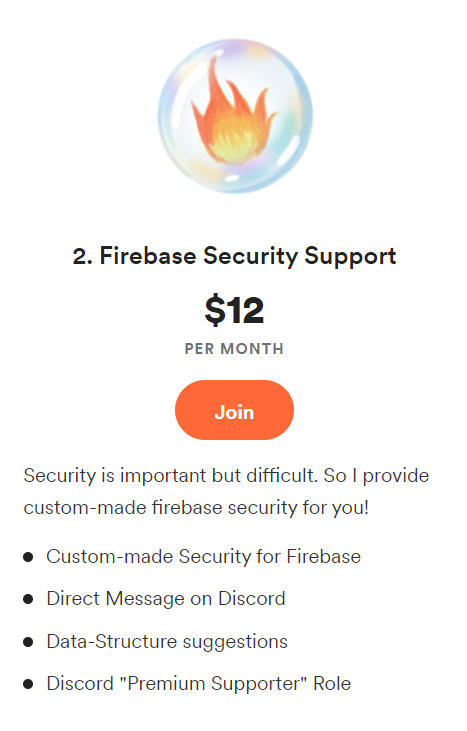Screen dimensions: 467x731
Task: Click the fire bubble tier image
Action: pyautogui.click(x=235, y=116)
